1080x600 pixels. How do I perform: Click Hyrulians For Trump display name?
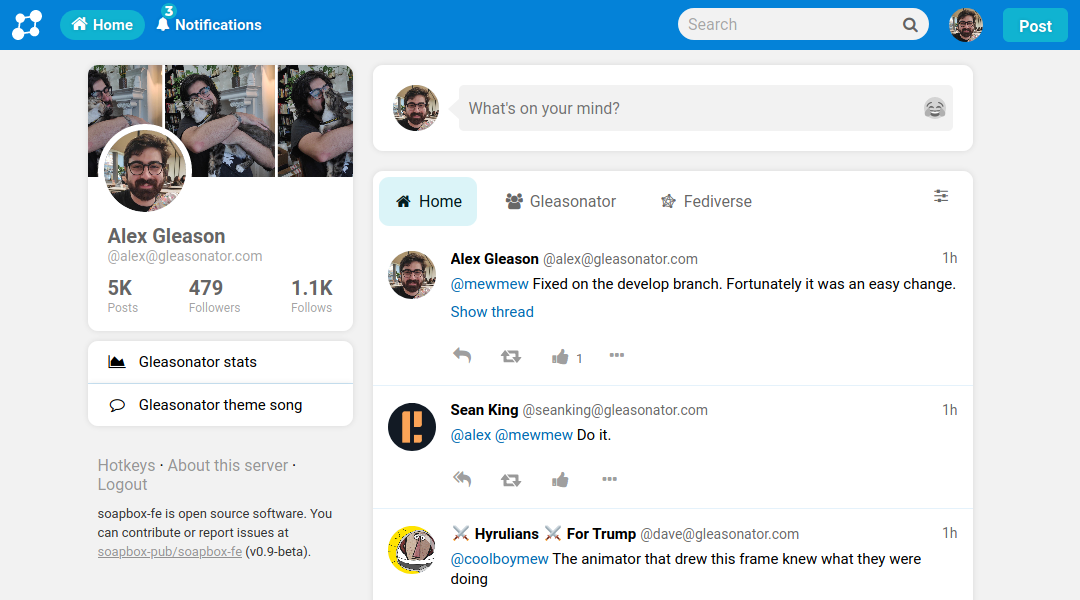[543, 534]
